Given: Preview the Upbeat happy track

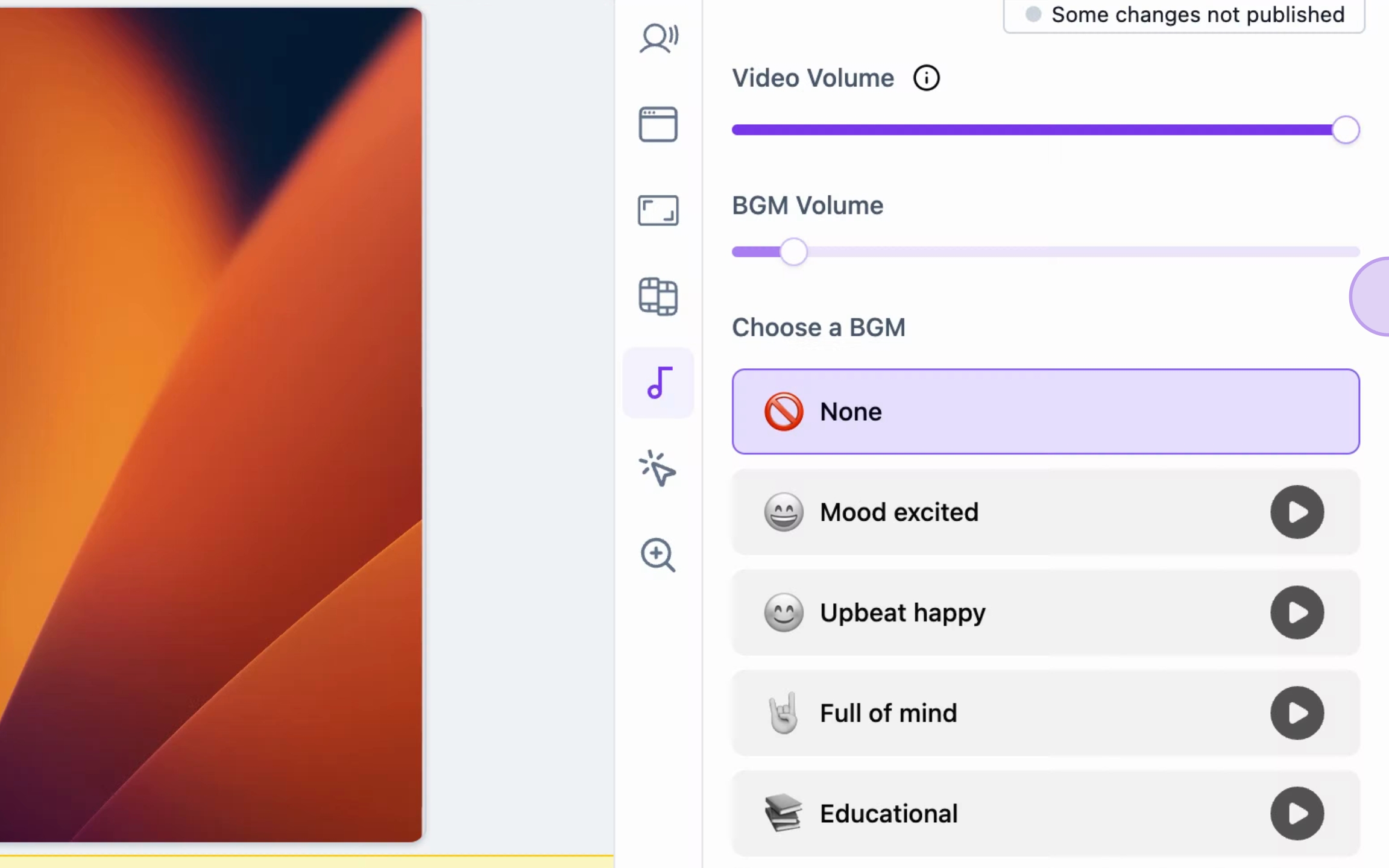Looking at the screenshot, I should click(1297, 612).
